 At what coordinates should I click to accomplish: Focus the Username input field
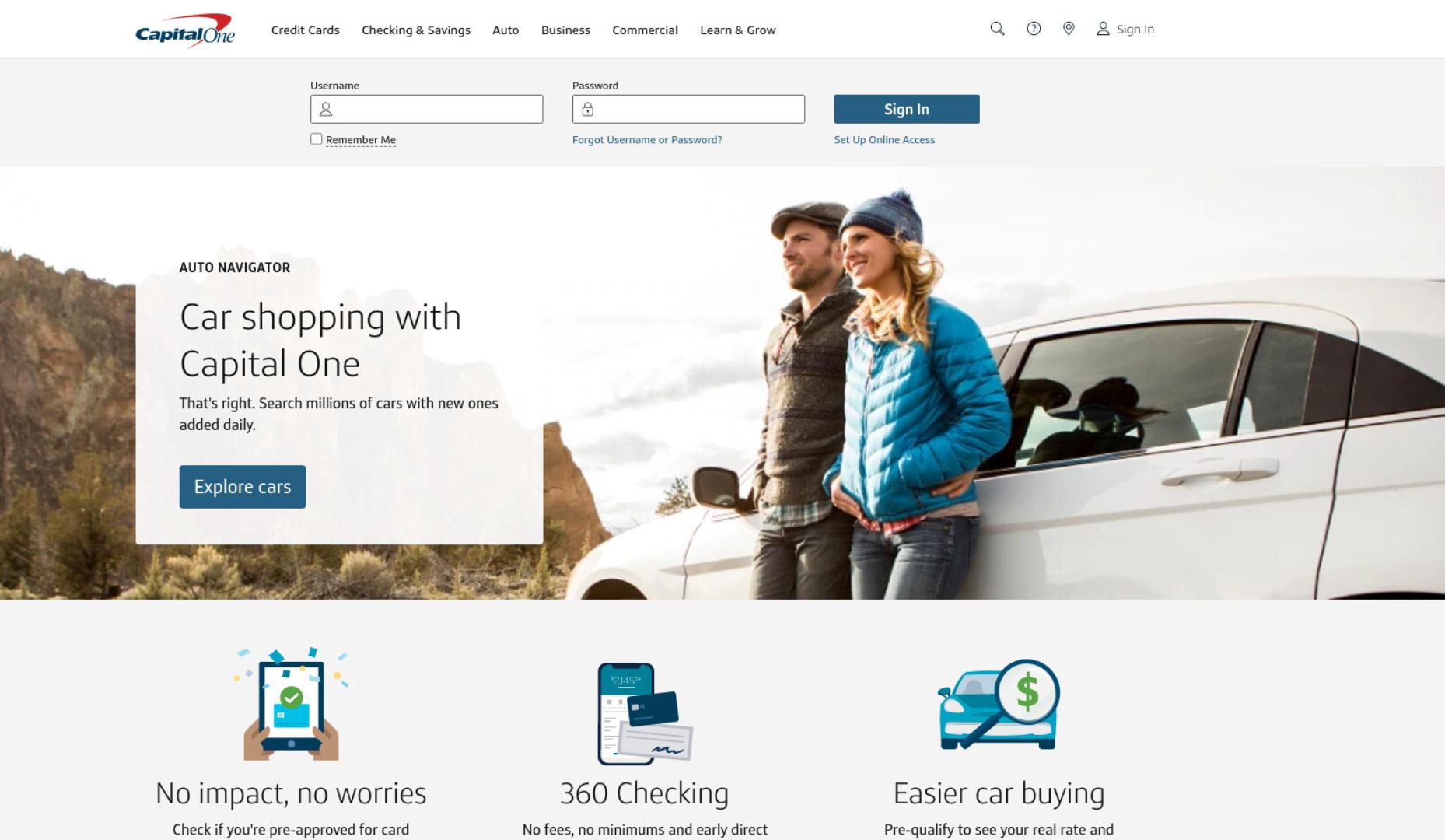click(426, 109)
